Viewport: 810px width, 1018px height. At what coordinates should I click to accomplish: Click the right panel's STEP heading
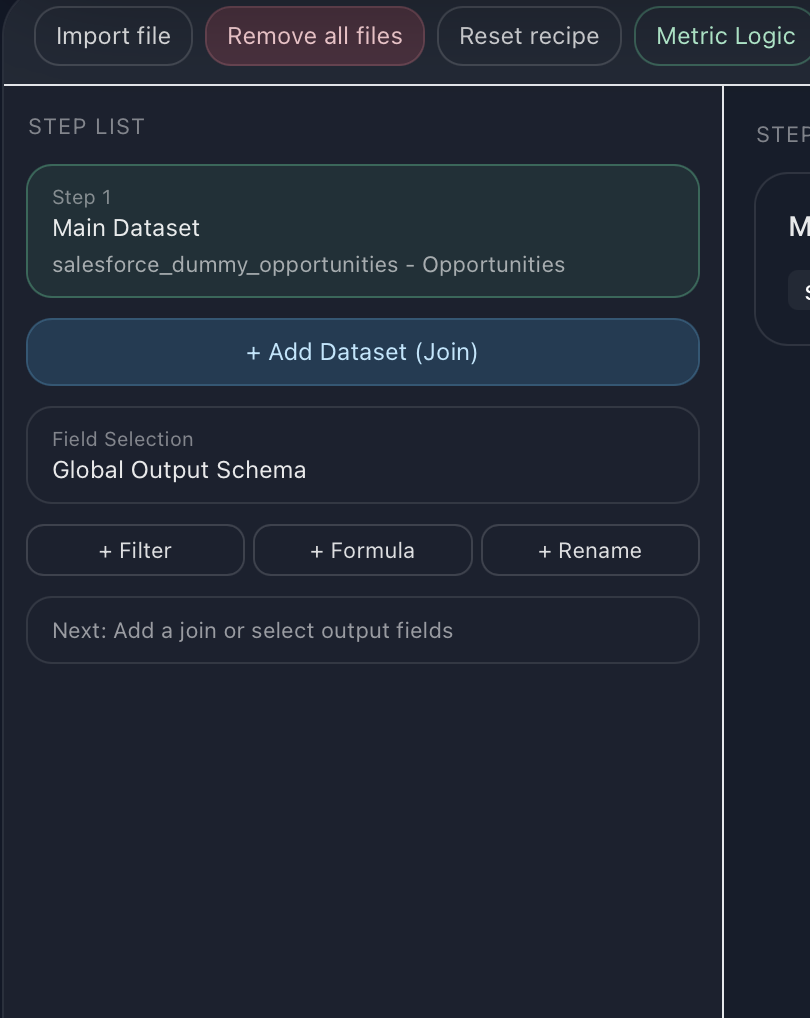point(782,135)
